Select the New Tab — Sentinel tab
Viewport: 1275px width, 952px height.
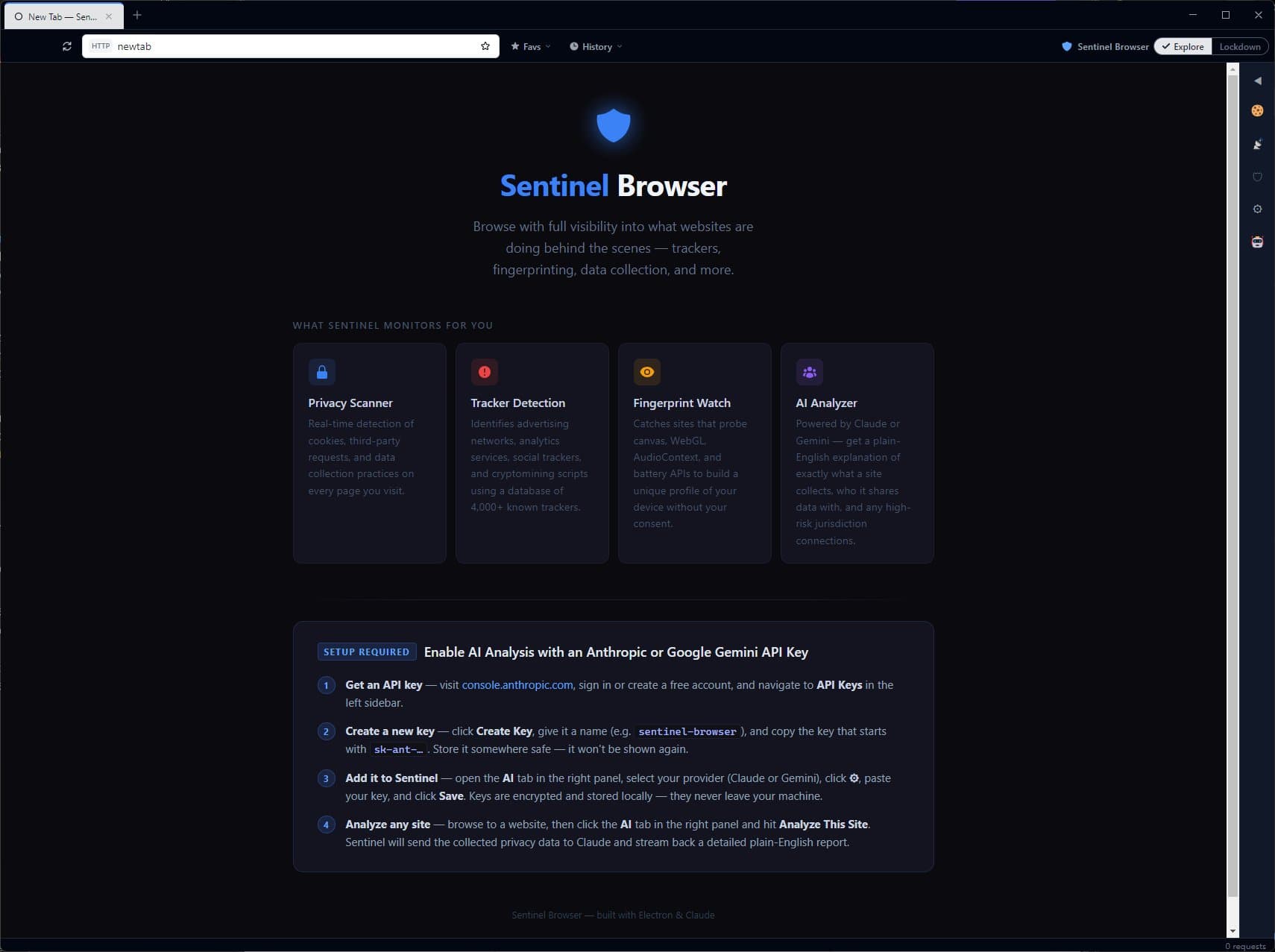(63, 16)
